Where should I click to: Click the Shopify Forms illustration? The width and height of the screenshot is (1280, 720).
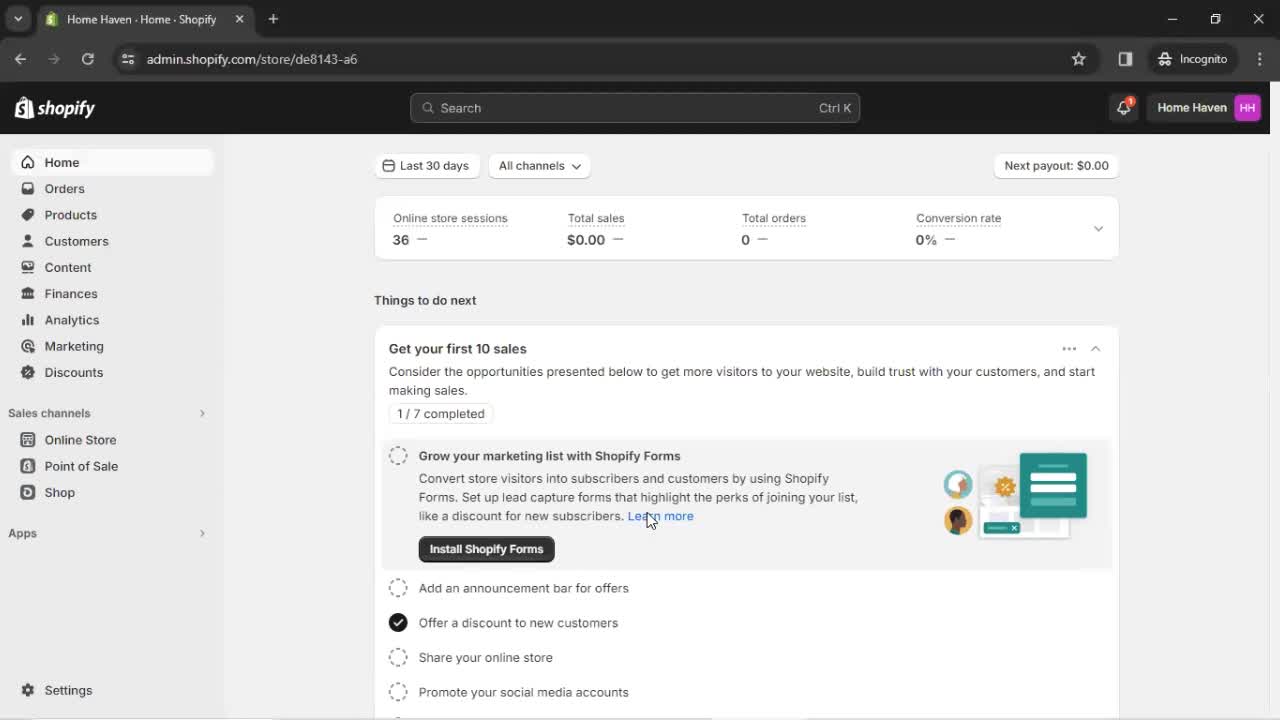1015,496
